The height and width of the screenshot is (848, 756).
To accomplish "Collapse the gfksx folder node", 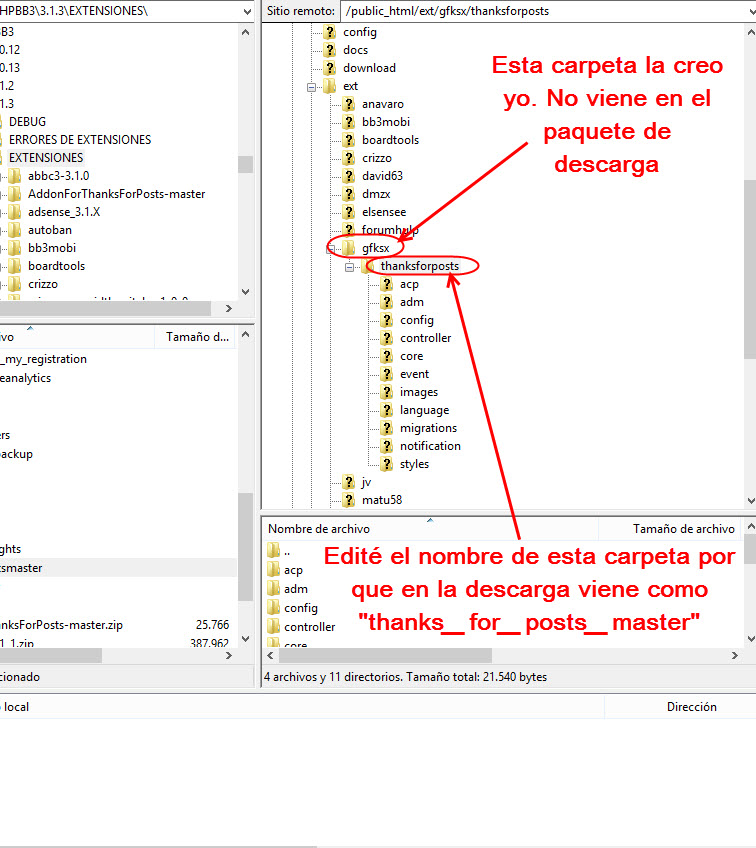I will tap(331, 248).
